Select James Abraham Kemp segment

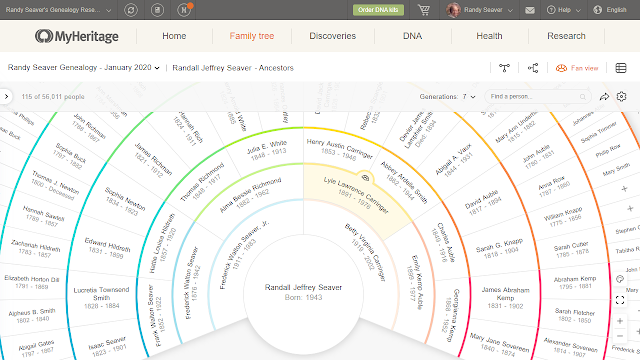[505, 298]
